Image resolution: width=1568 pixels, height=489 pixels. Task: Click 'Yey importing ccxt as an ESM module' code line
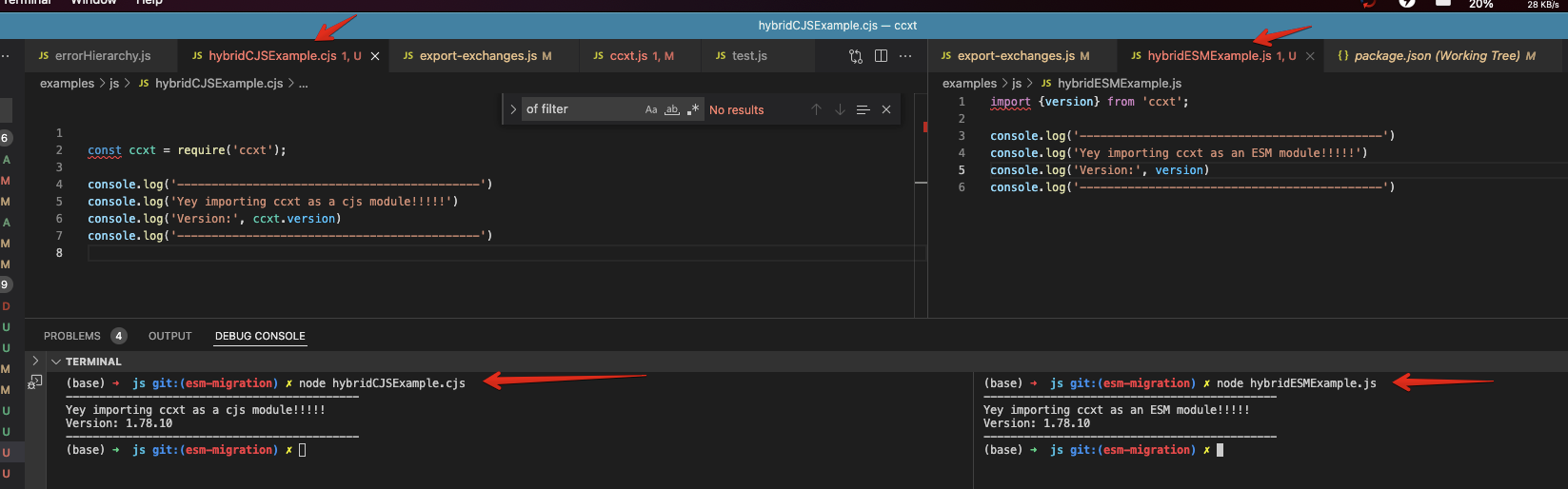[x=1179, y=153]
